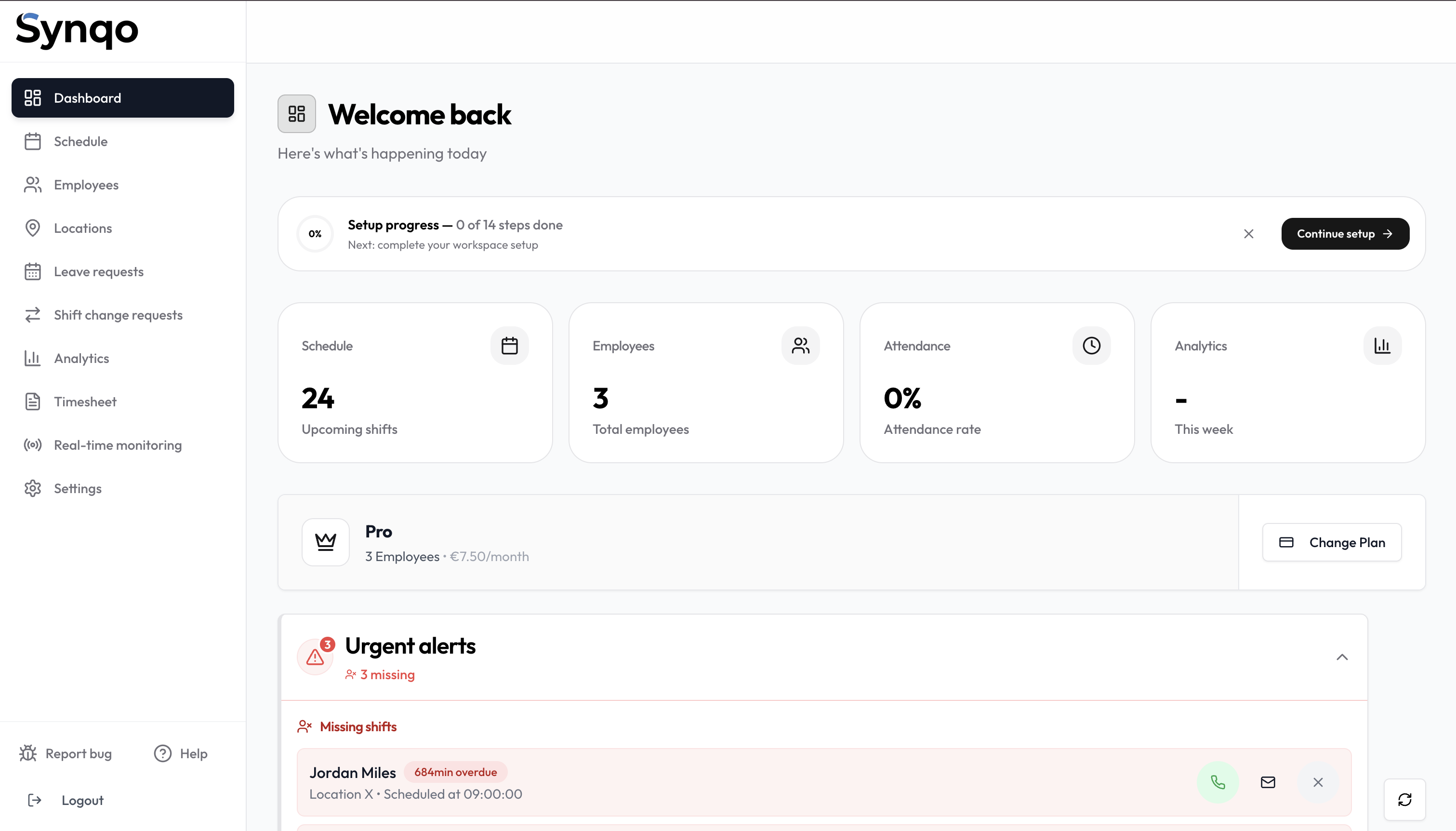Open Leave requests from sidebar

pos(99,272)
